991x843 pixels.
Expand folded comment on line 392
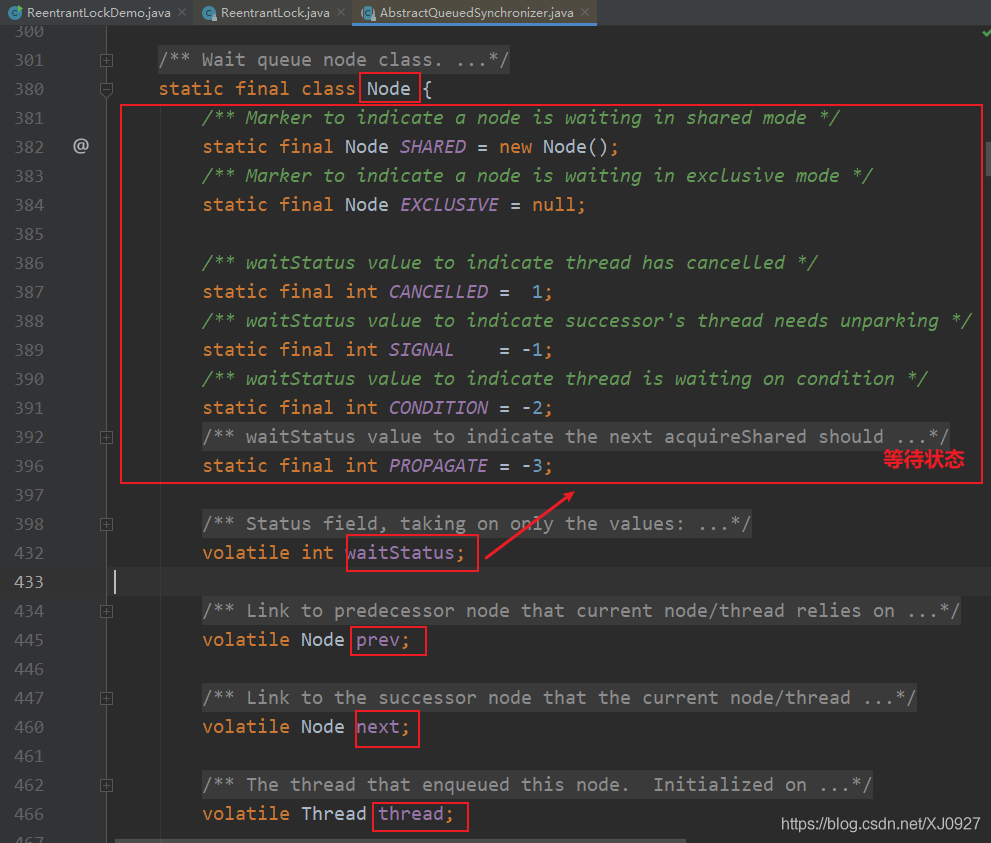coord(106,437)
